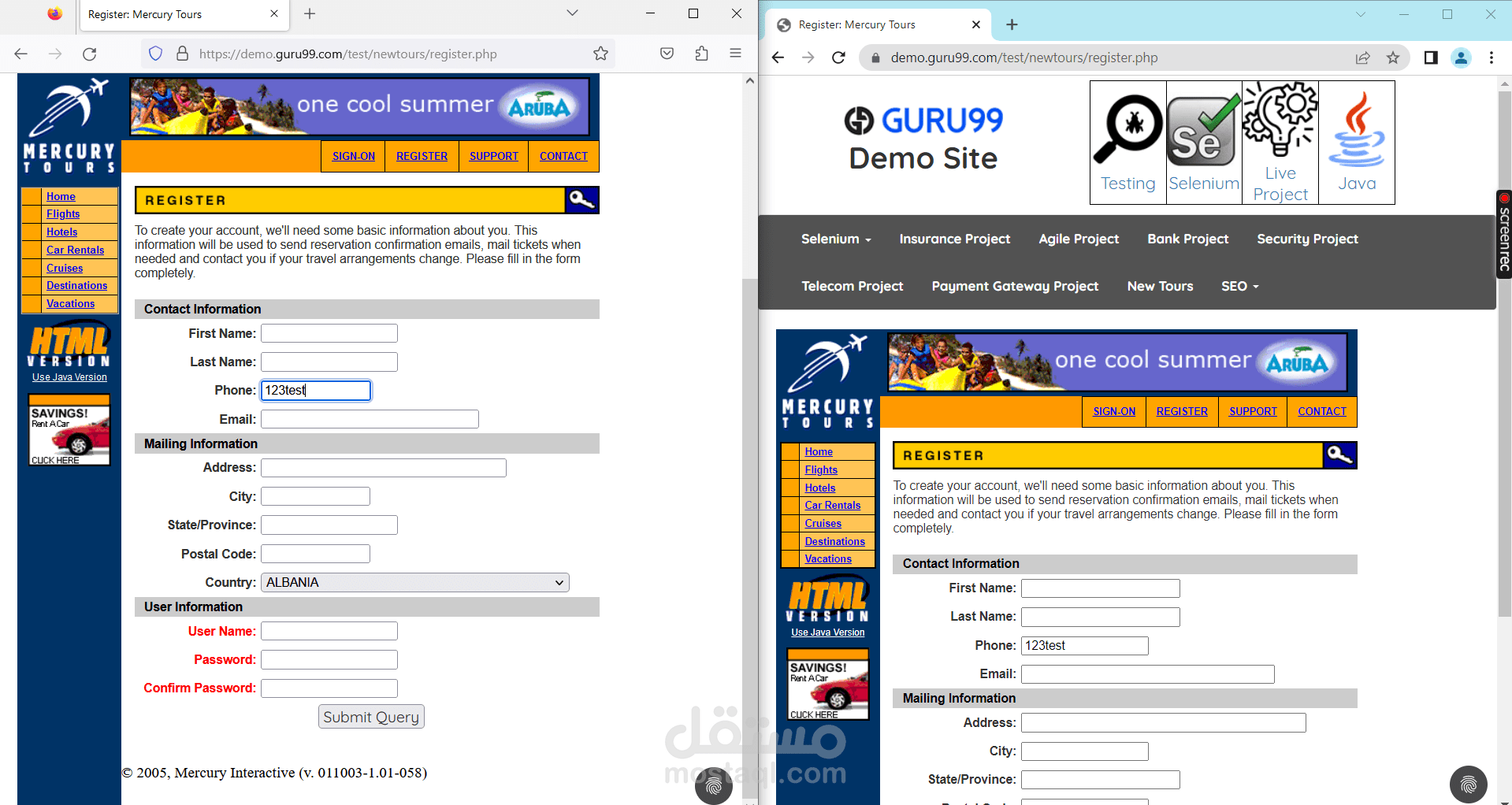Click First Name field in Firefox form
Viewport: 1512px width, 805px height.
click(329, 333)
